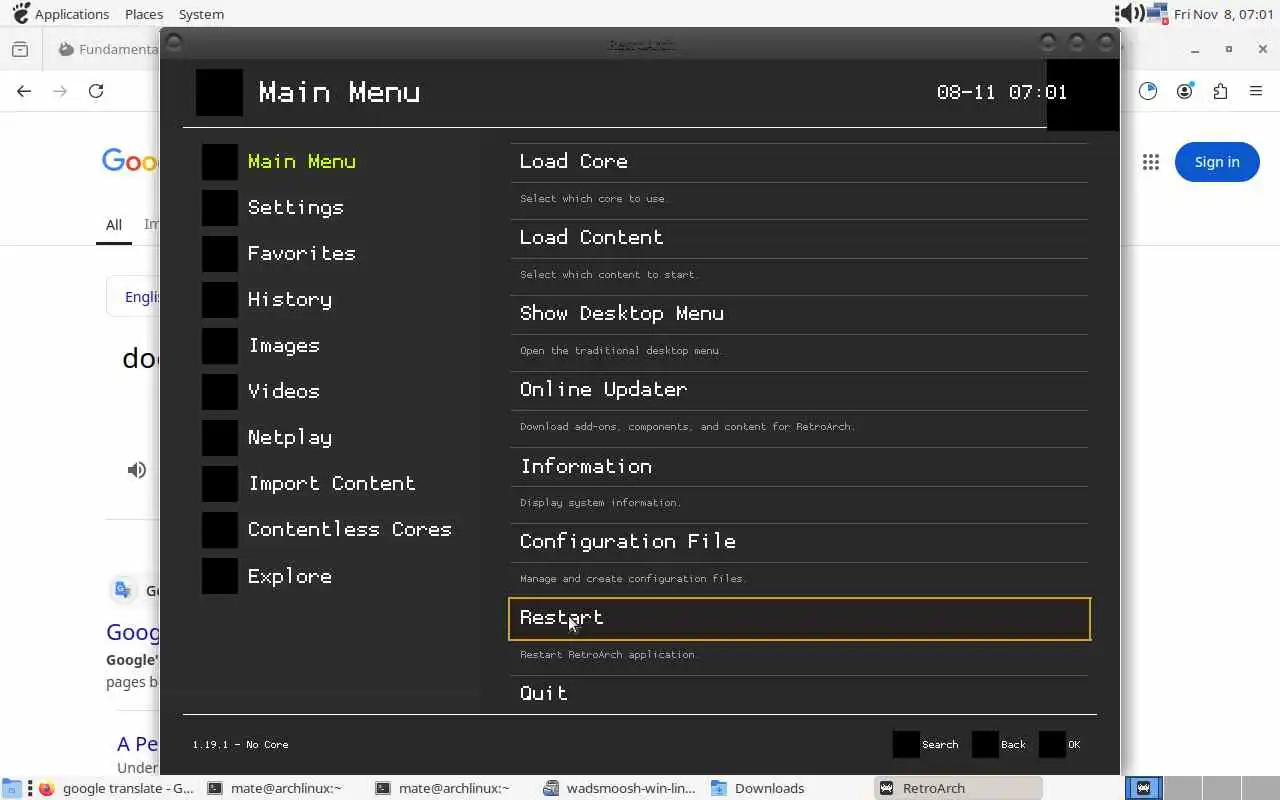Screen dimensions: 1280x800
Task: Open Show Desktop Menu entry
Action: (x=799, y=314)
